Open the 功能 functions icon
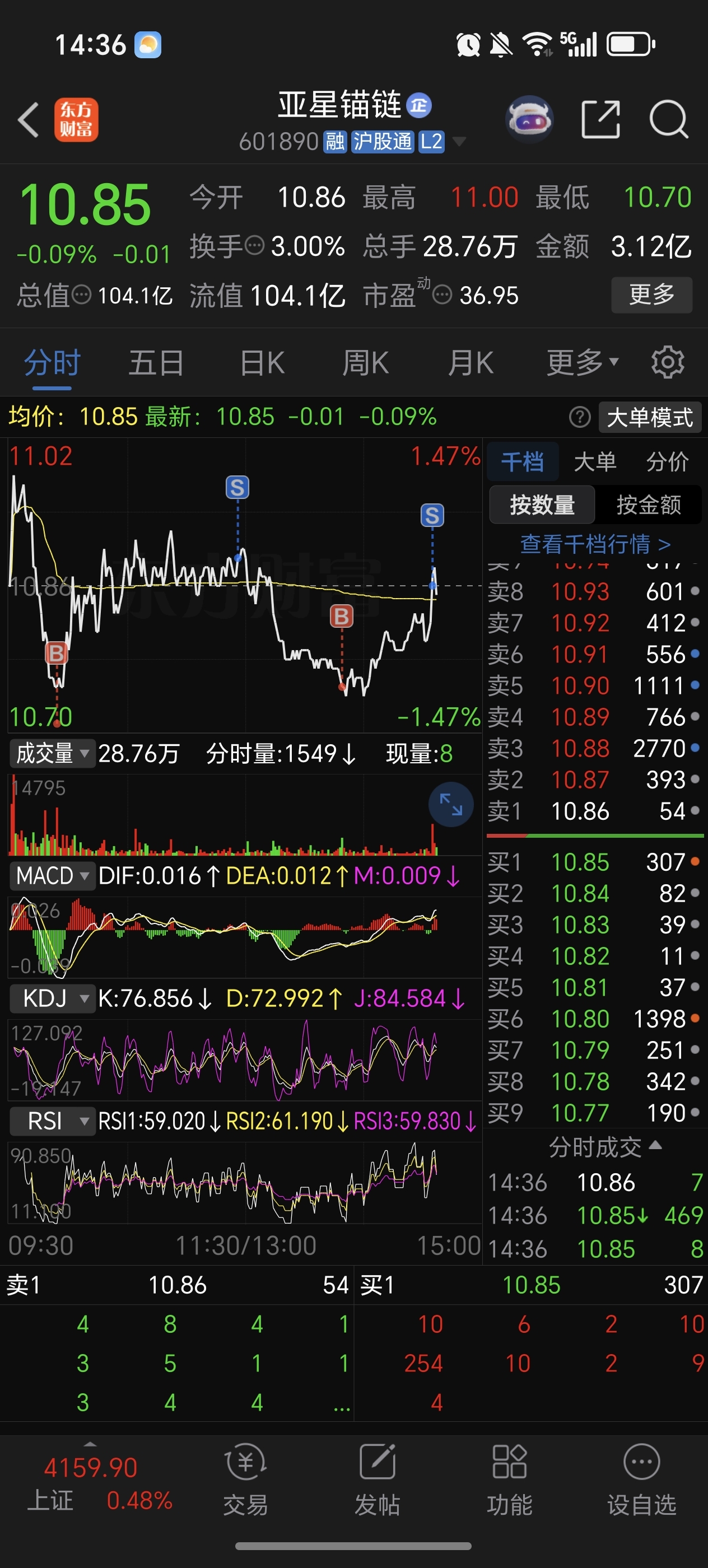This screenshot has width=708, height=1568. tap(510, 1462)
